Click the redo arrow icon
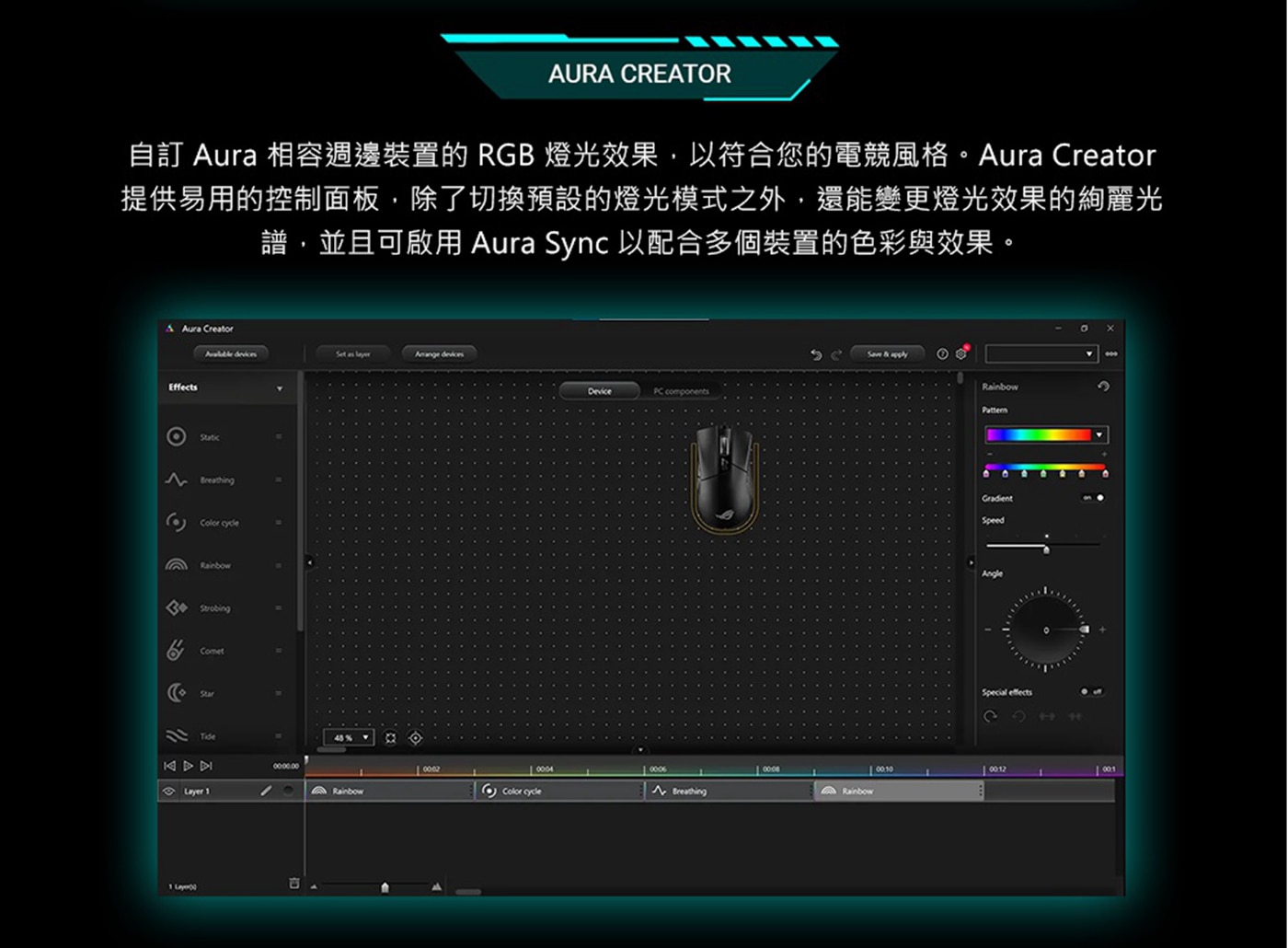Viewport: 1288px width, 948px height. (x=836, y=354)
